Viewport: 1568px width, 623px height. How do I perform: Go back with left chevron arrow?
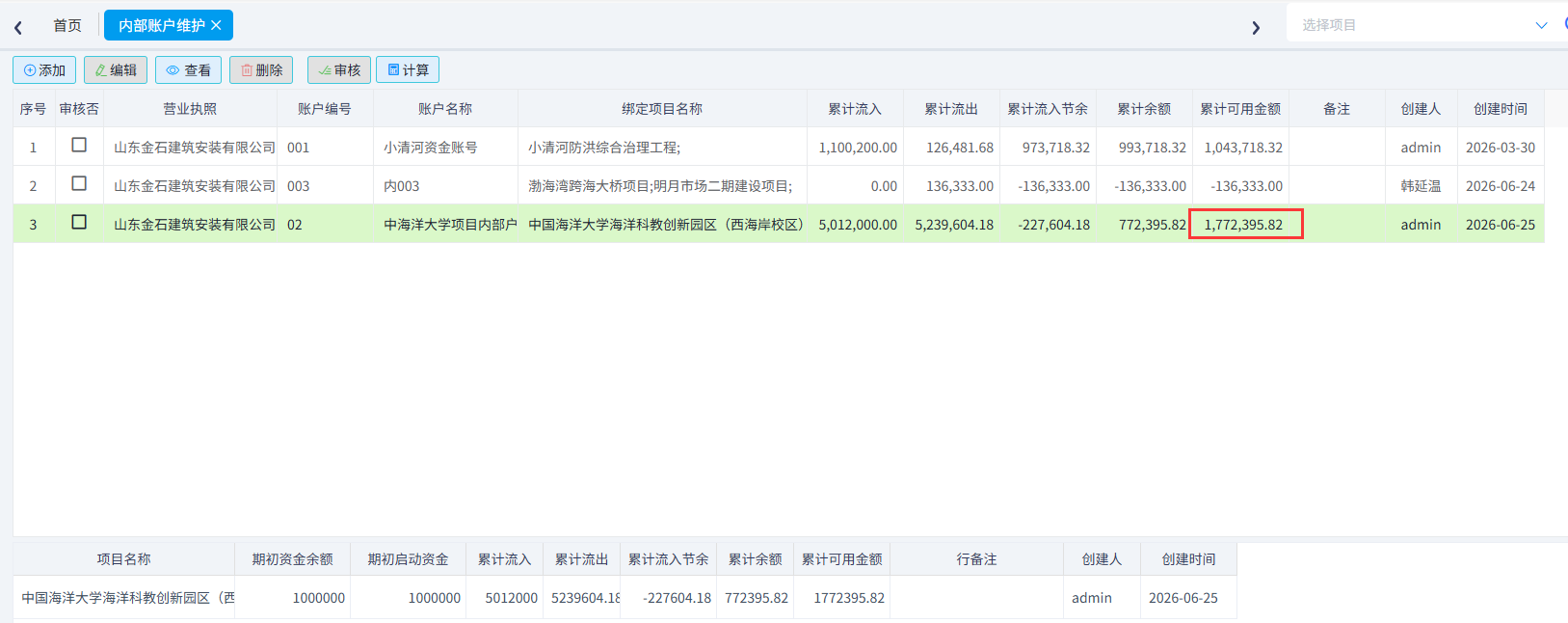coord(18,27)
